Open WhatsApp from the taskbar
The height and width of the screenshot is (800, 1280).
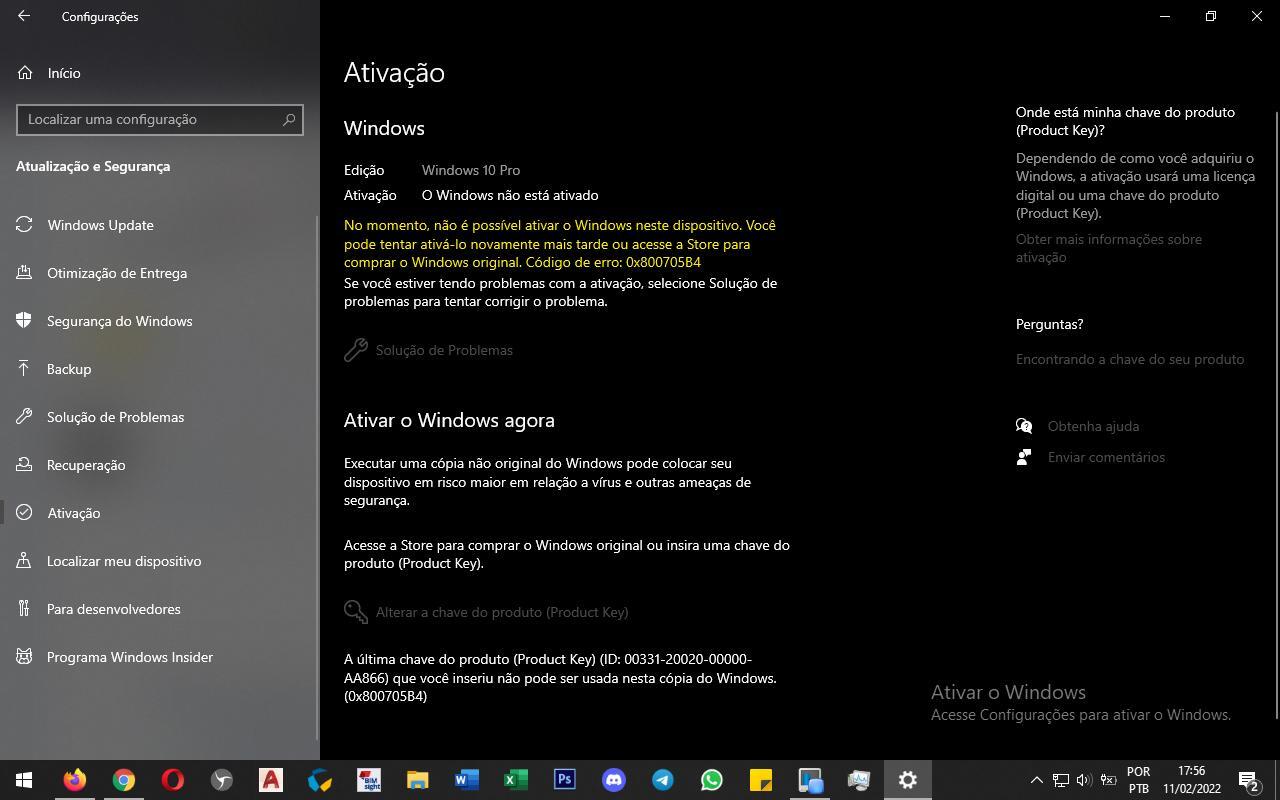[x=711, y=780]
